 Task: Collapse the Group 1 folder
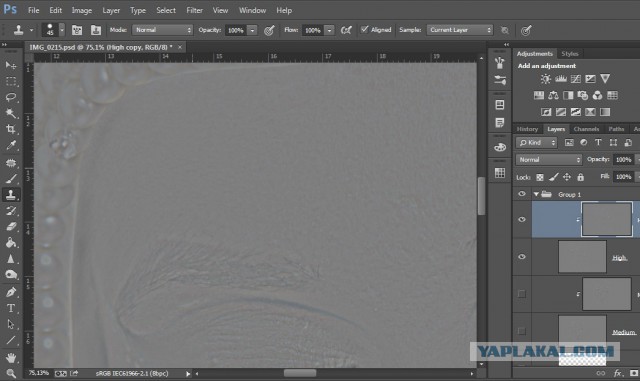536,194
